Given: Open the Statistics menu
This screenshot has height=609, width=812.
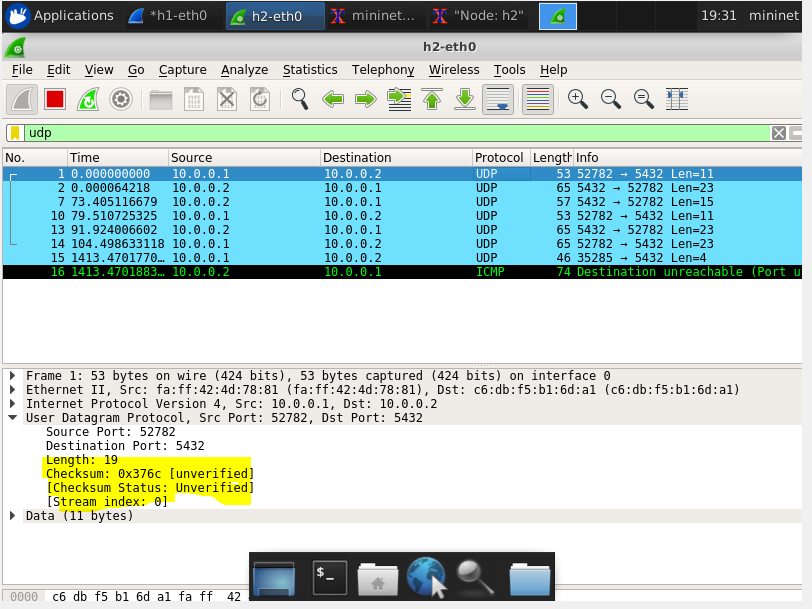Looking at the screenshot, I should [310, 70].
